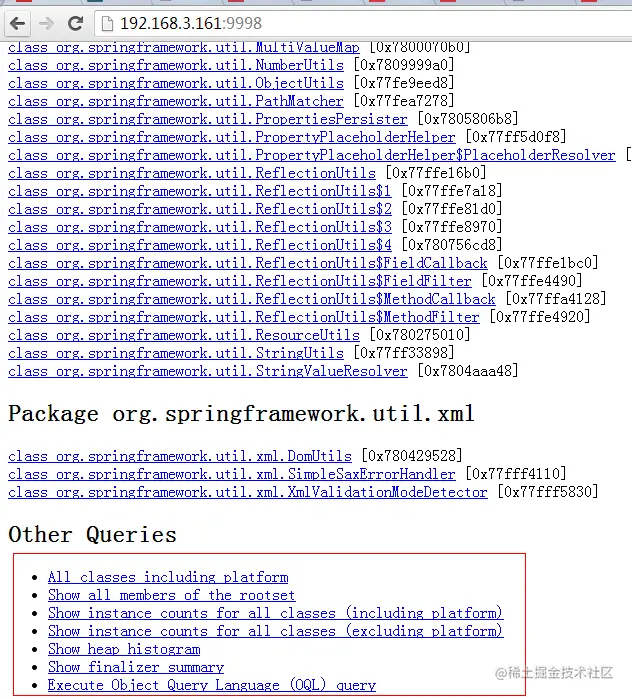This screenshot has width=632, height=699.
Task: Open the ReflectionUtils$FieldCallback class link
Action: (x=248, y=263)
